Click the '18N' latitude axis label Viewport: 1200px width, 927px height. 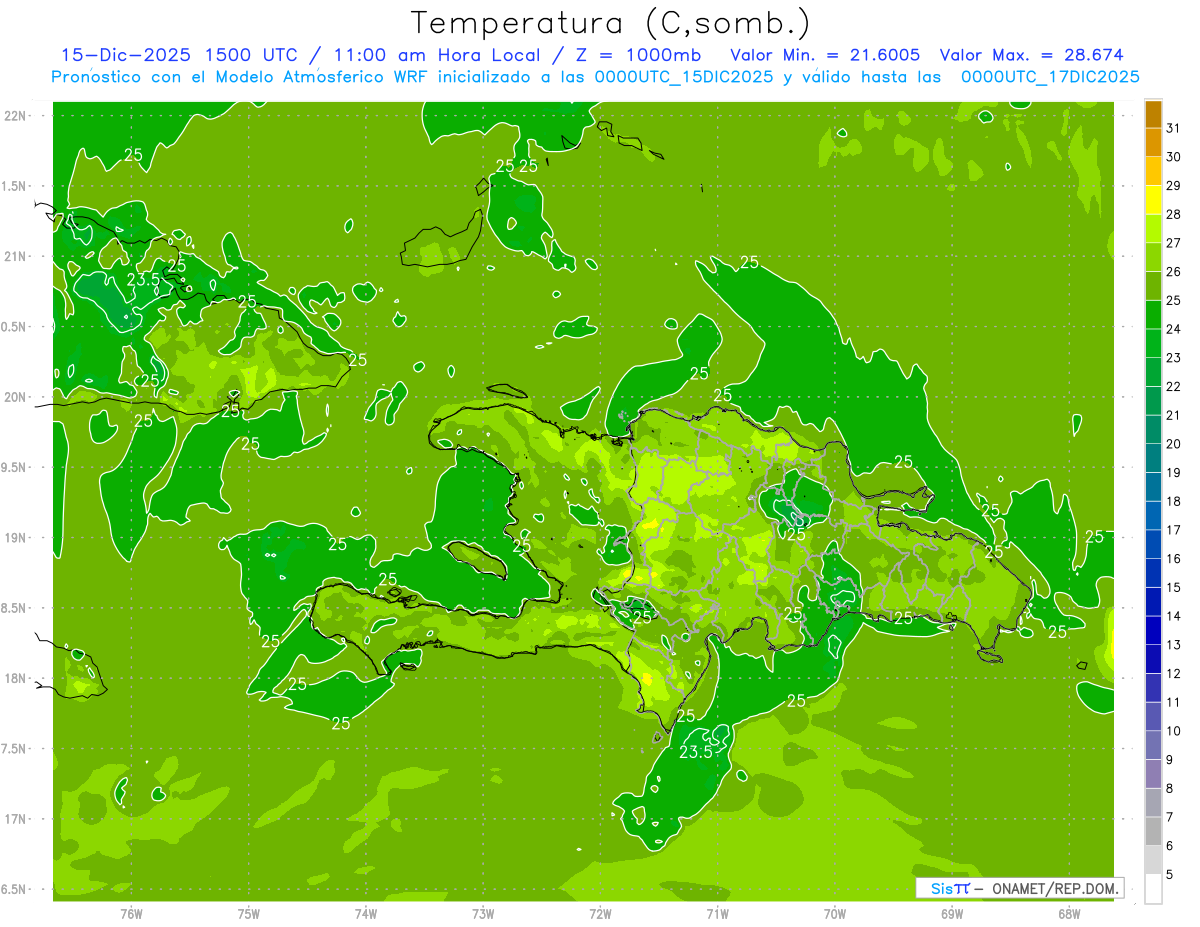click(16, 678)
